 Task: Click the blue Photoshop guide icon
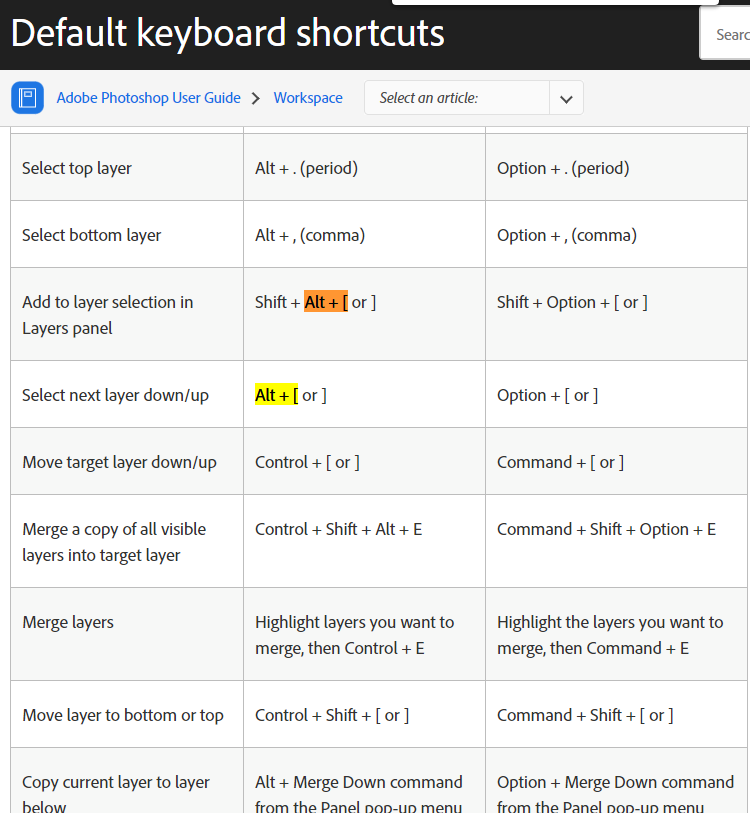(x=27, y=97)
